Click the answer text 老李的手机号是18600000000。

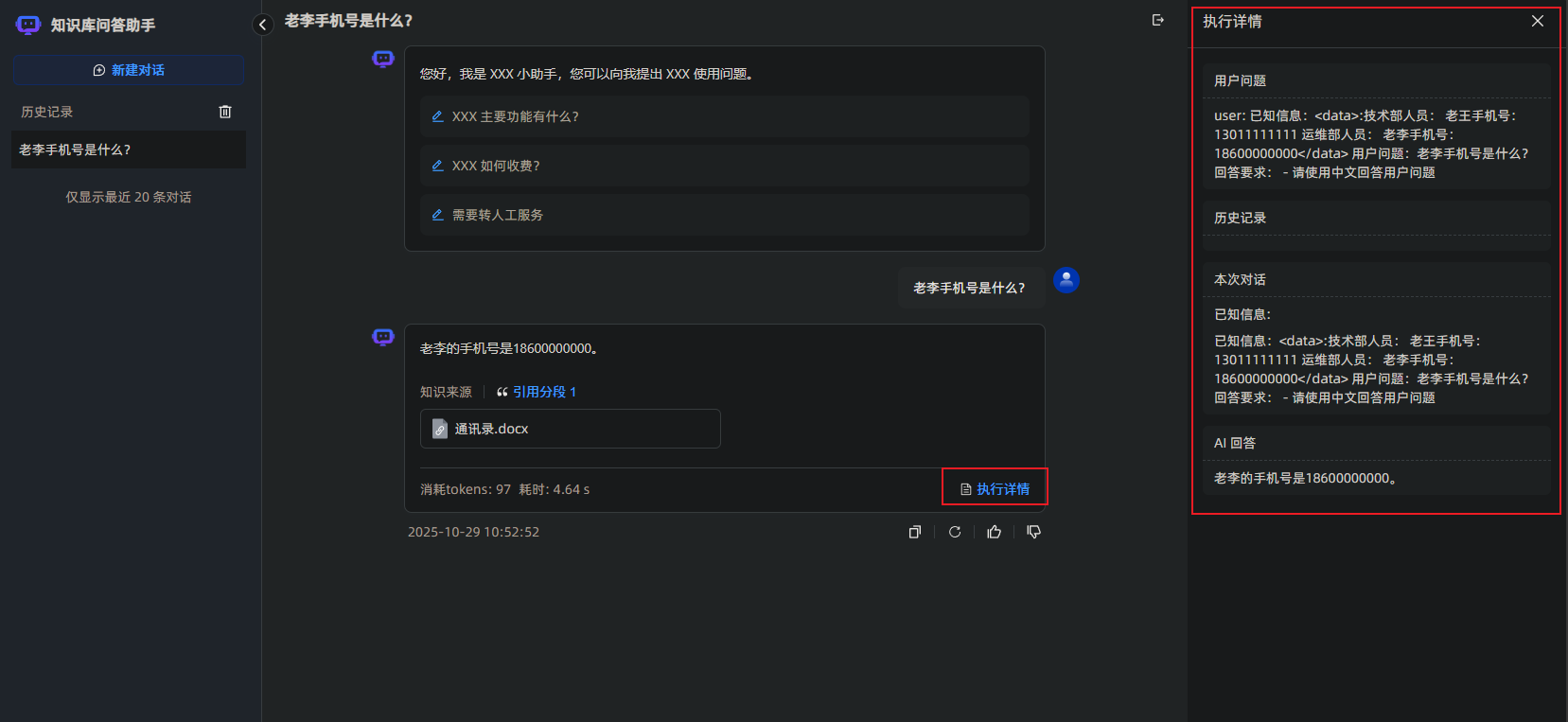(x=511, y=348)
